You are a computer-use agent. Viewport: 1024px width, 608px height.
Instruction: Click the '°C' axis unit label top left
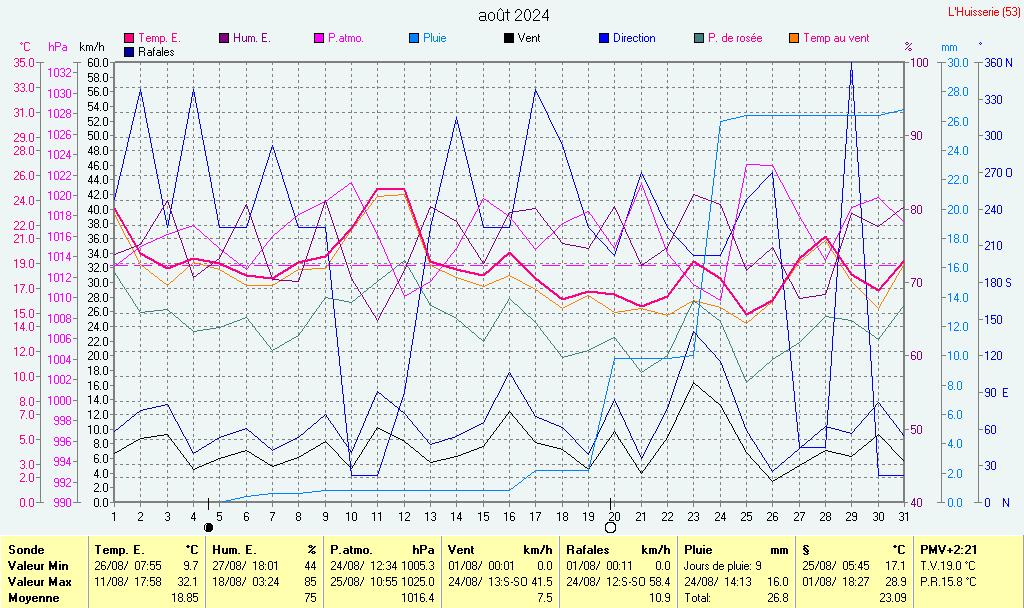25,47
